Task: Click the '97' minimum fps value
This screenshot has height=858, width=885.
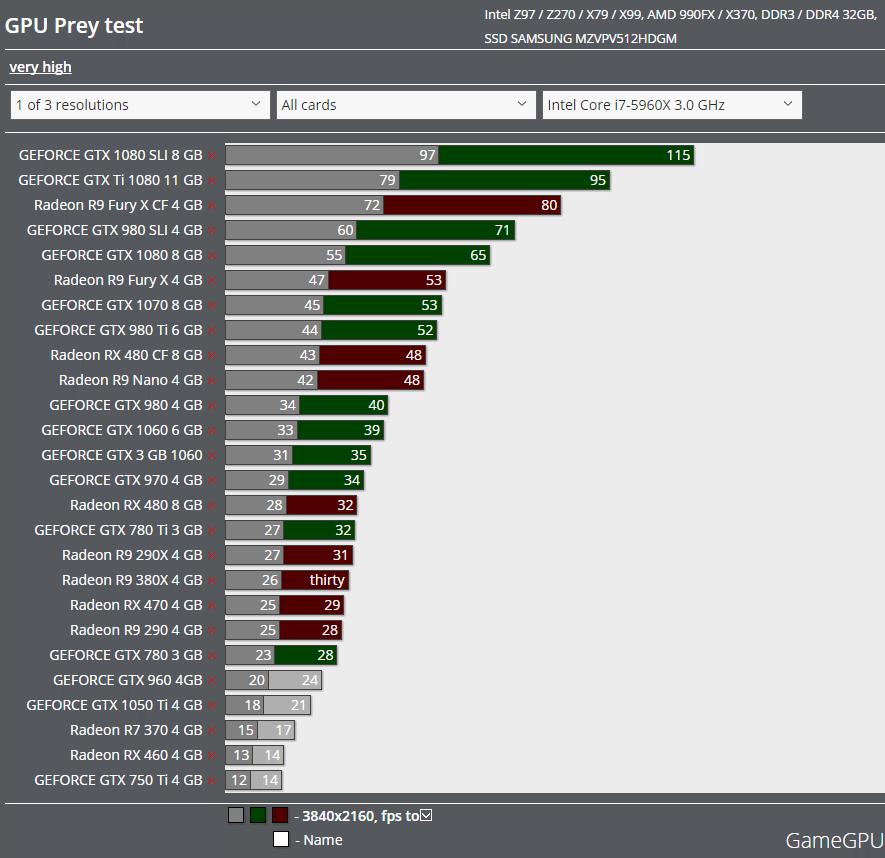Action: point(427,155)
